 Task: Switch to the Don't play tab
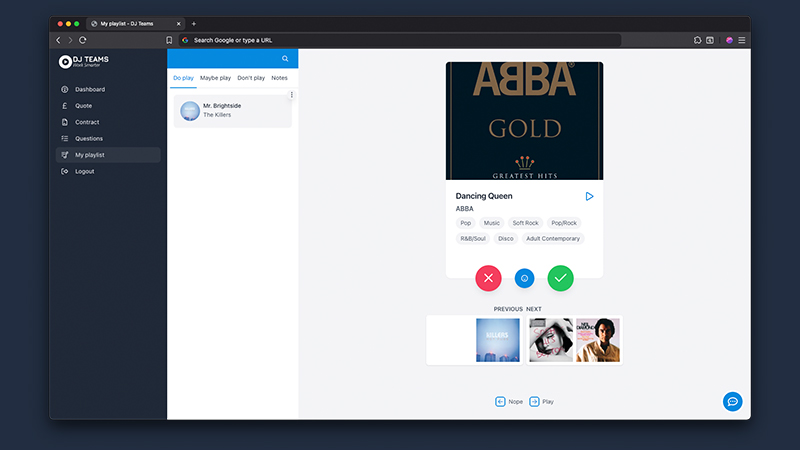(251, 78)
